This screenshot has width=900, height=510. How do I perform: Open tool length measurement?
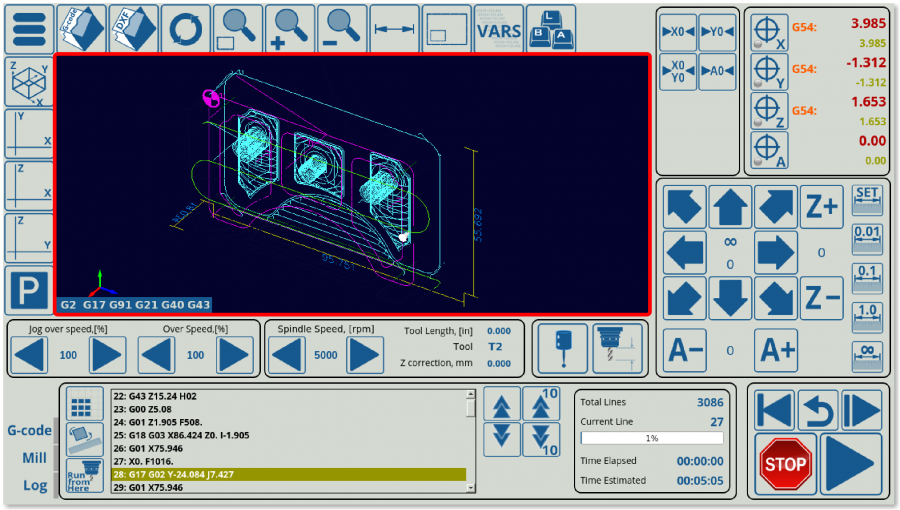pyautogui.click(x=617, y=349)
